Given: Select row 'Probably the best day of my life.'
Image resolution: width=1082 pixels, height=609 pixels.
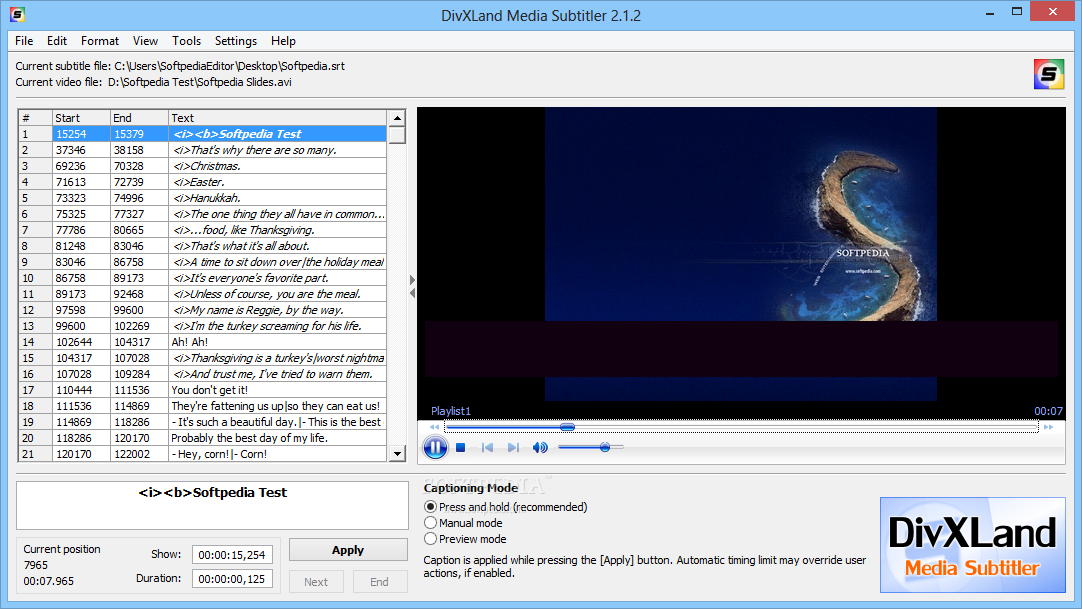Looking at the screenshot, I should [203, 438].
